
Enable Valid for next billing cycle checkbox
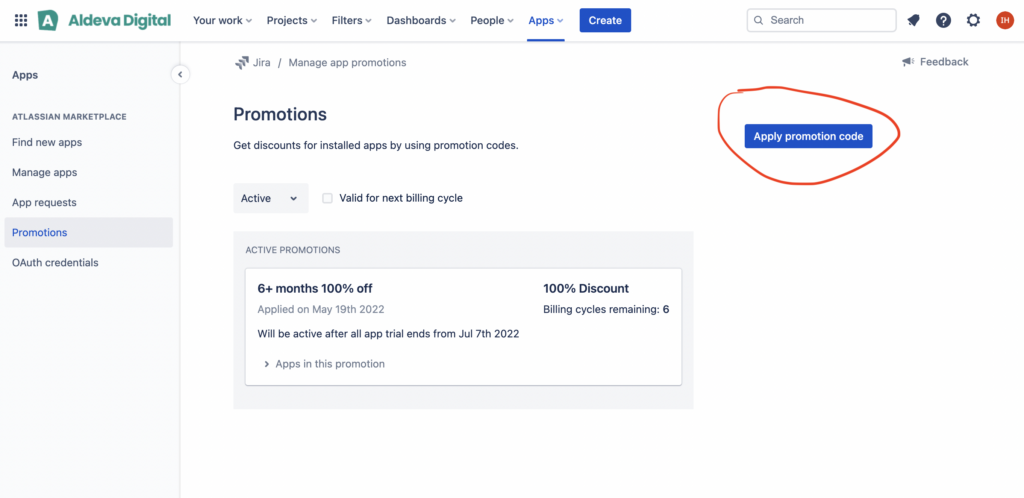328,198
